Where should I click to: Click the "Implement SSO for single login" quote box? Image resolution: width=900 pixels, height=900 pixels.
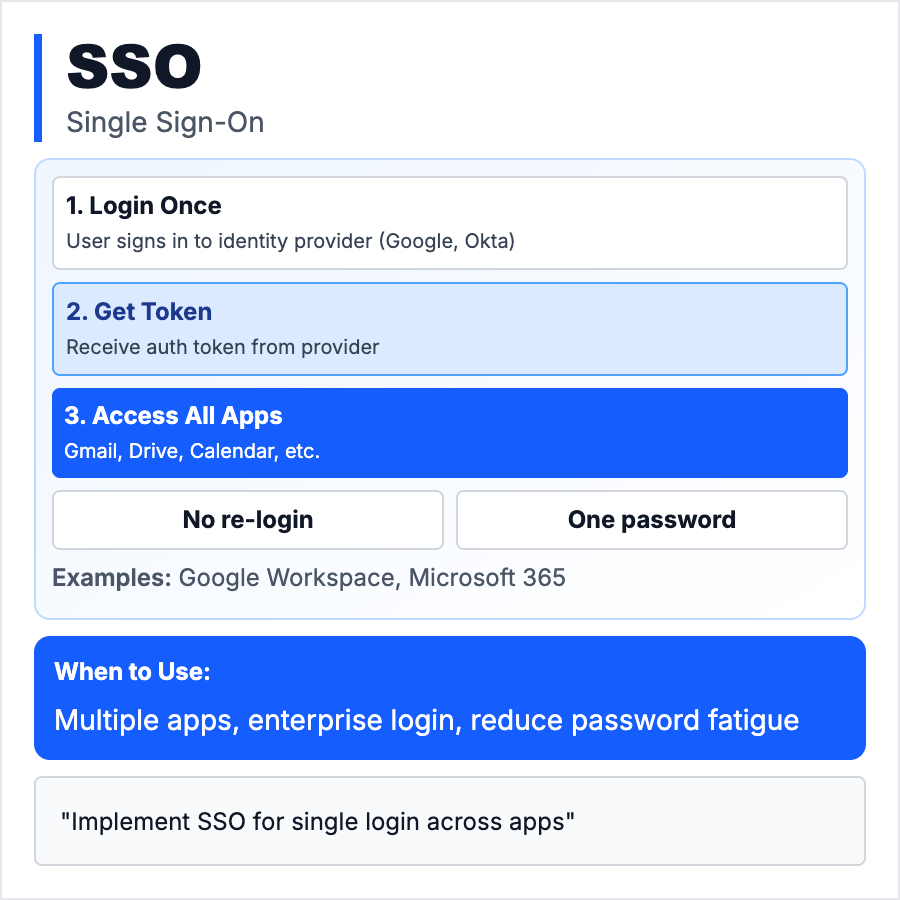(450, 821)
